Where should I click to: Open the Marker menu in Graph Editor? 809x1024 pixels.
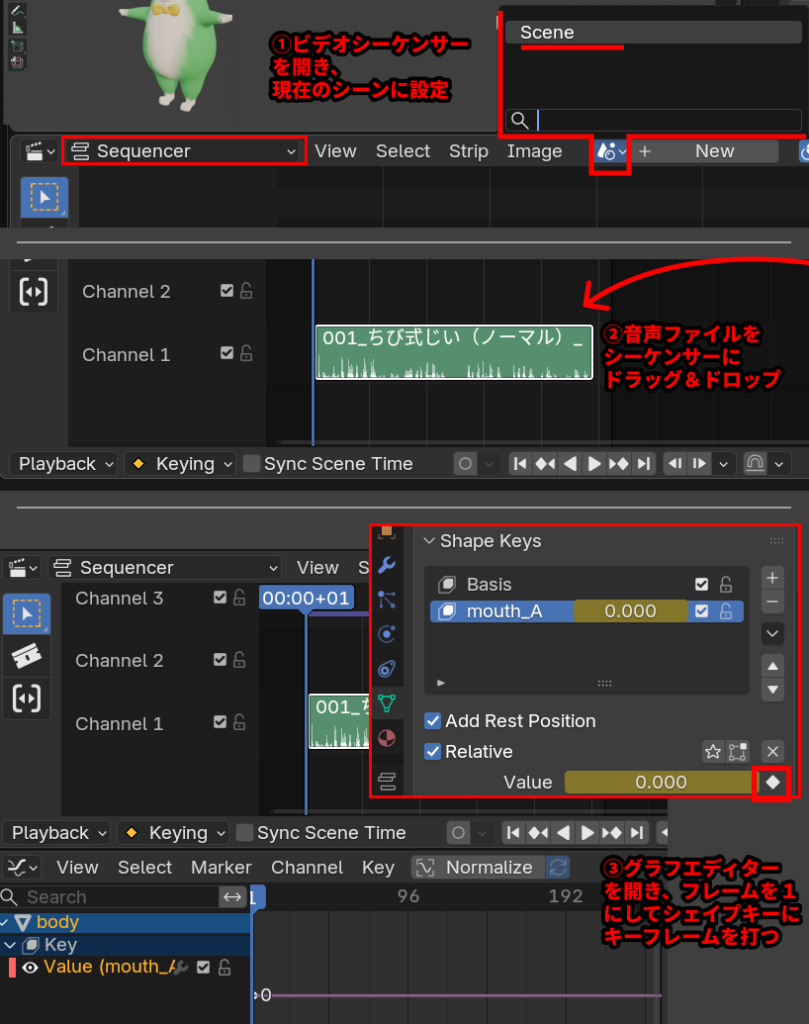(220, 867)
